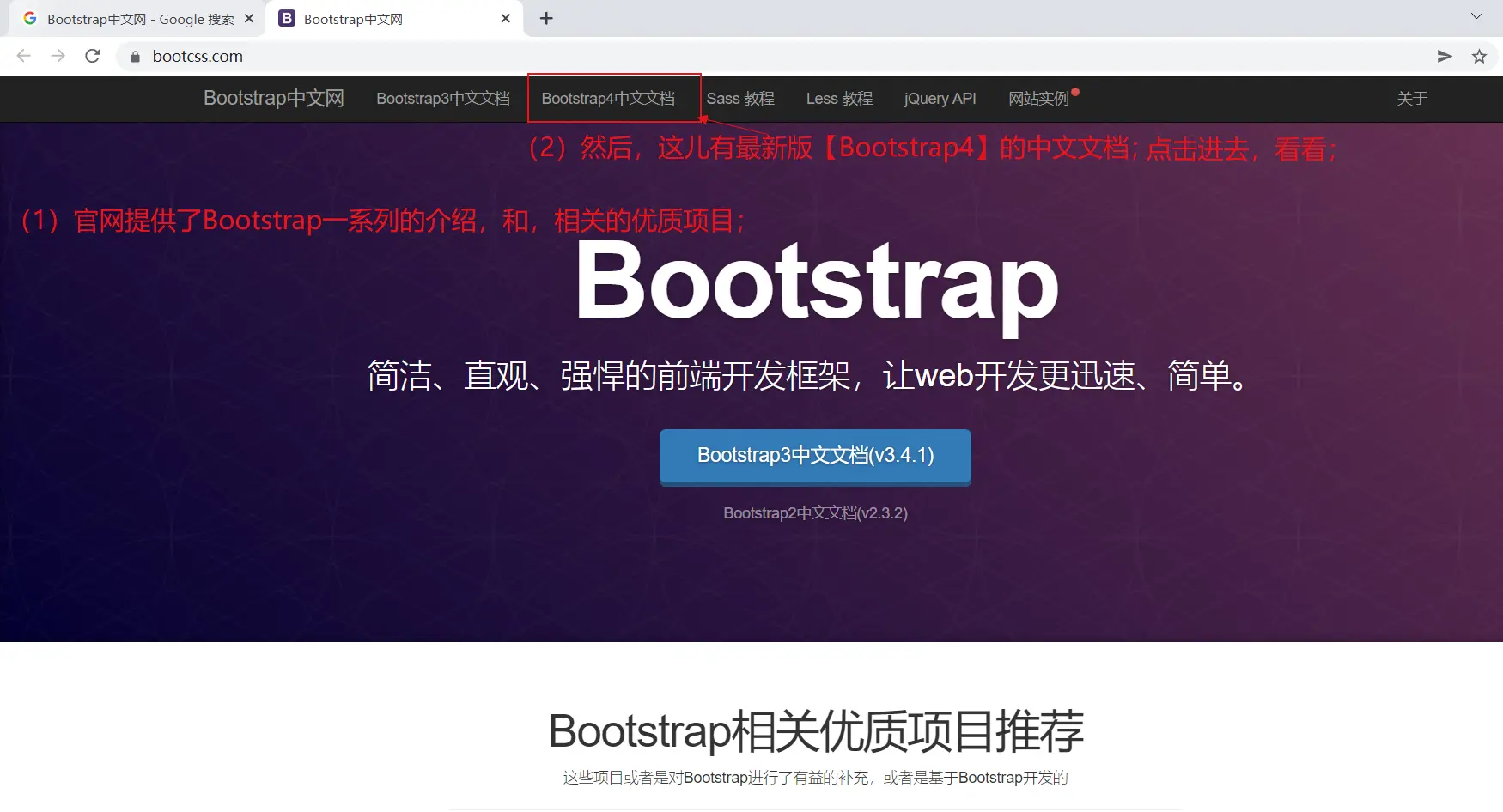Open the 关于 page link
The width and height of the screenshot is (1503, 812).
click(x=1412, y=99)
